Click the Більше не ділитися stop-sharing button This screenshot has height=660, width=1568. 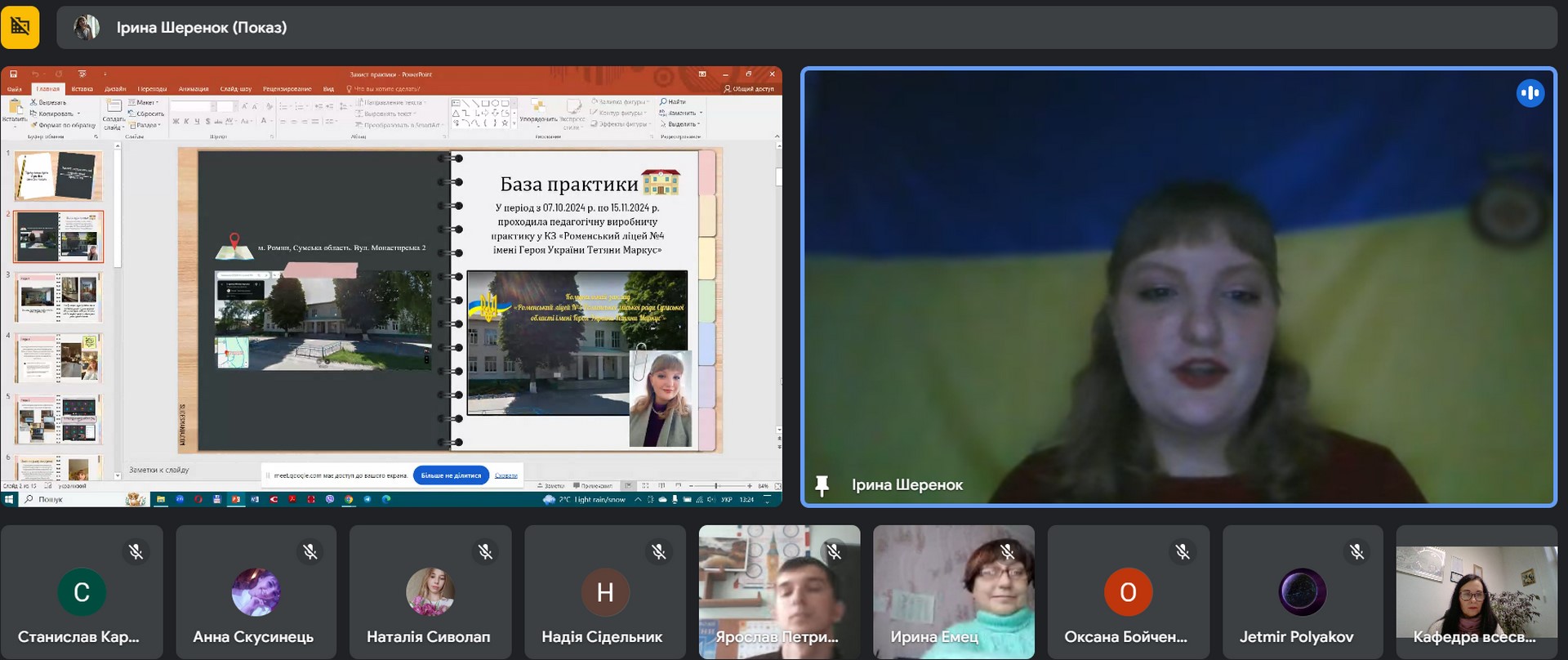click(451, 475)
